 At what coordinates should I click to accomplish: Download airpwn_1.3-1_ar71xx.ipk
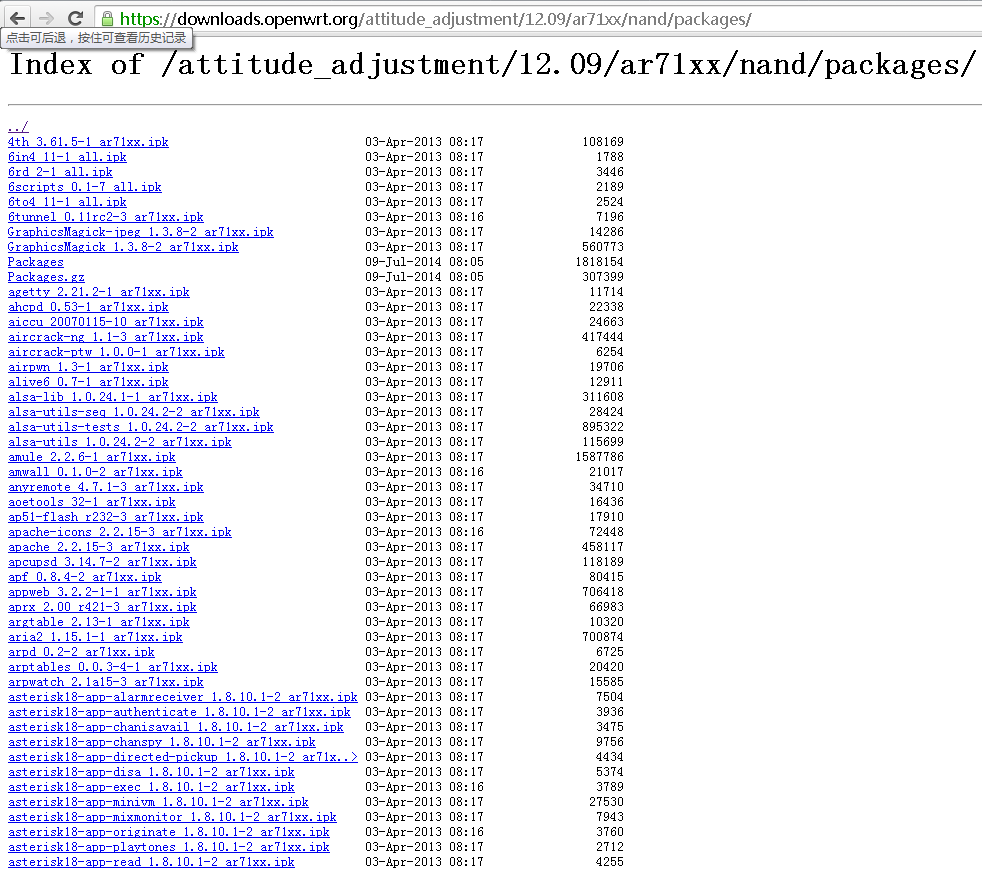pyautogui.click(x=88, y=367)
